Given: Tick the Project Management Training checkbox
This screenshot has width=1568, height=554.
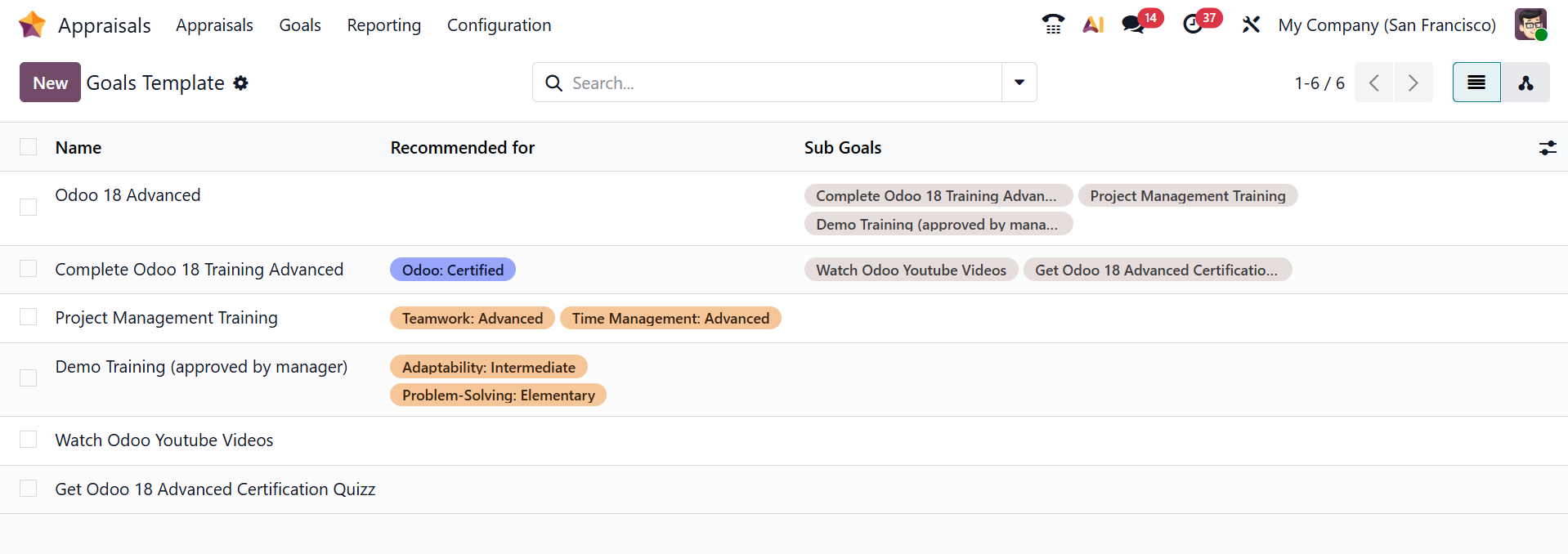Looking at the screenshot, I should pyautogui.click(x=29, y=317).
